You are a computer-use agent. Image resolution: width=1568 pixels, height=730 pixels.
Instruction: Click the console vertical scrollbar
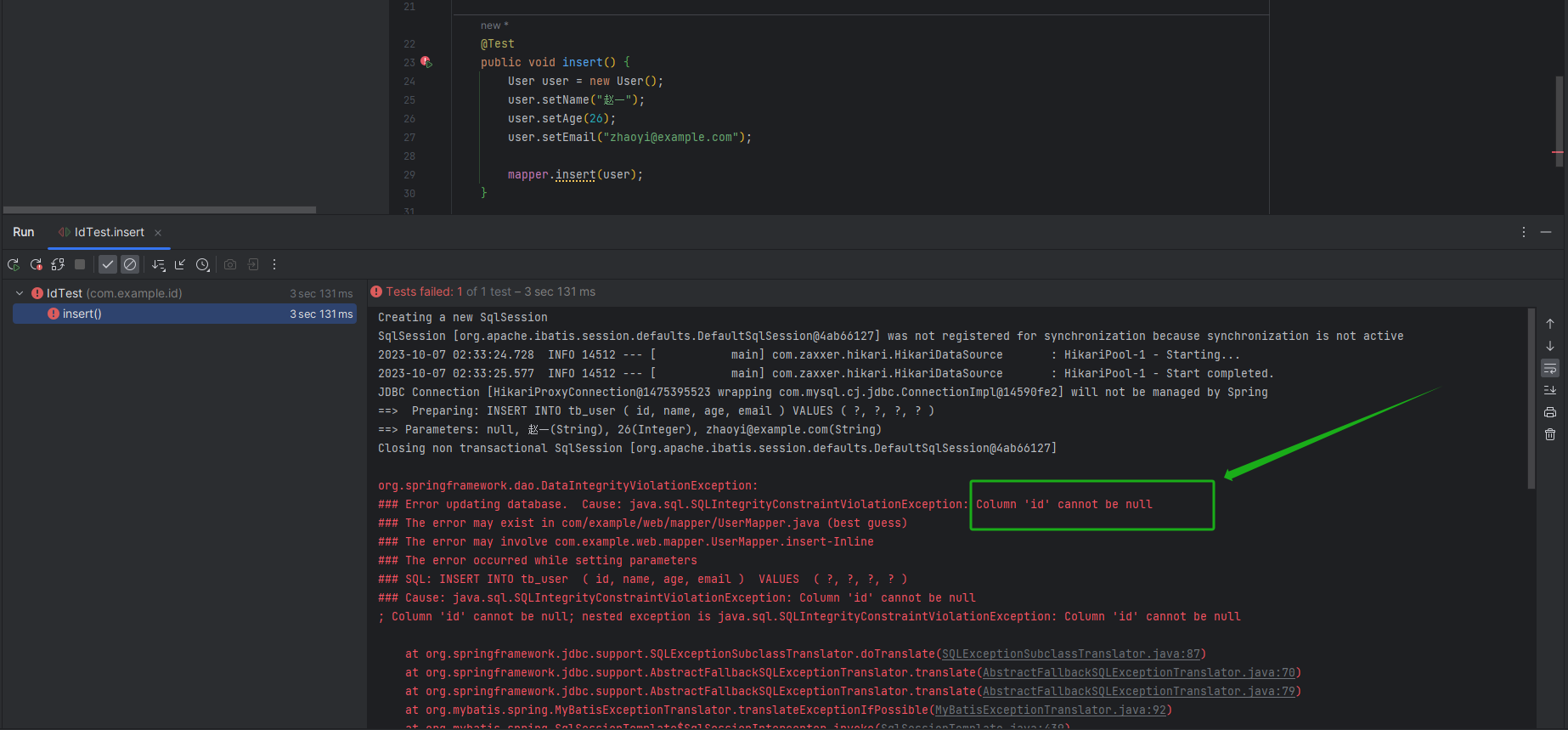pos(1531,399)
